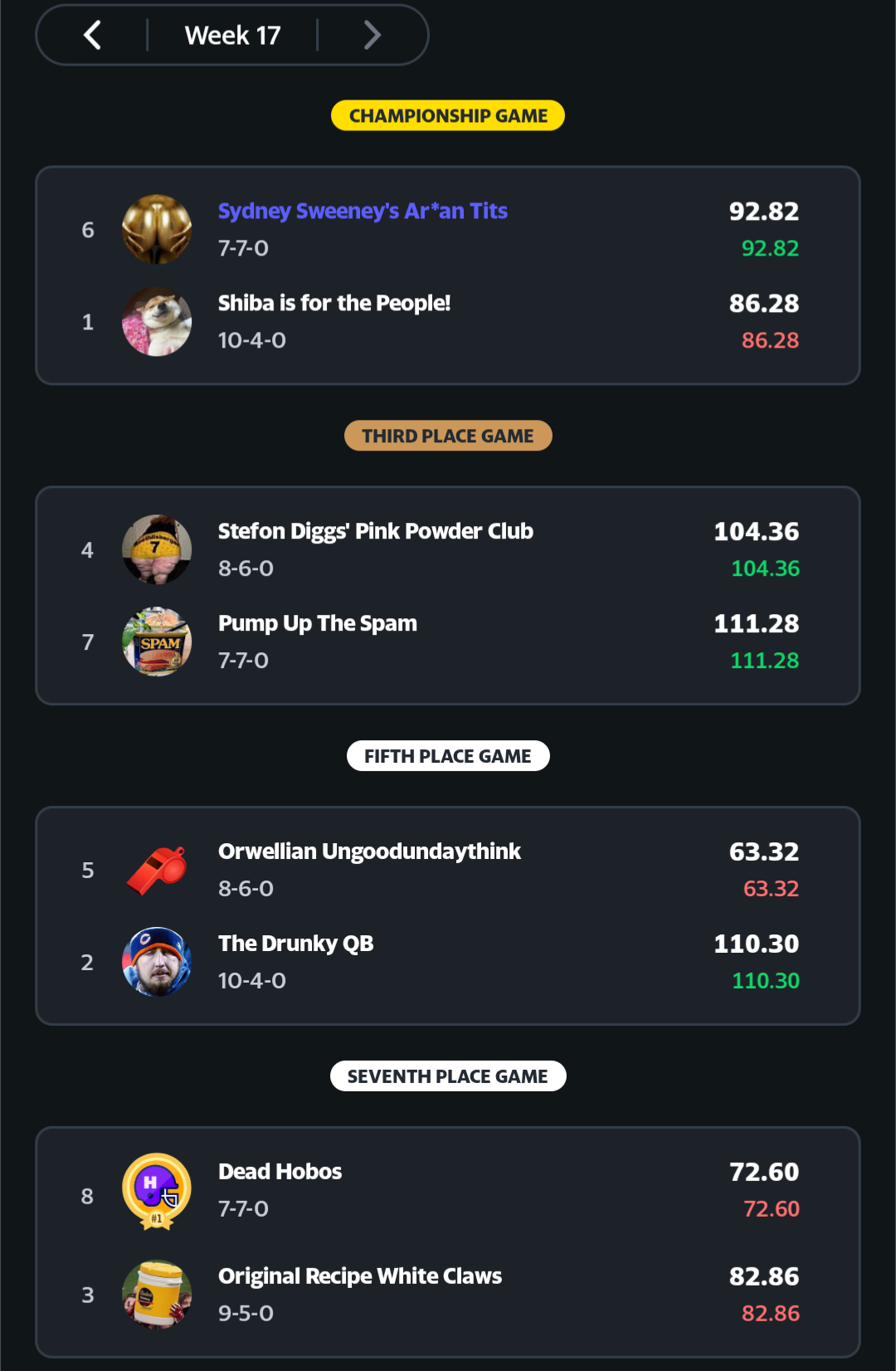The image size is (896, 1371).
Task: Open Orwellian Ungoodundaythink team page
Action: click(369, 851)
